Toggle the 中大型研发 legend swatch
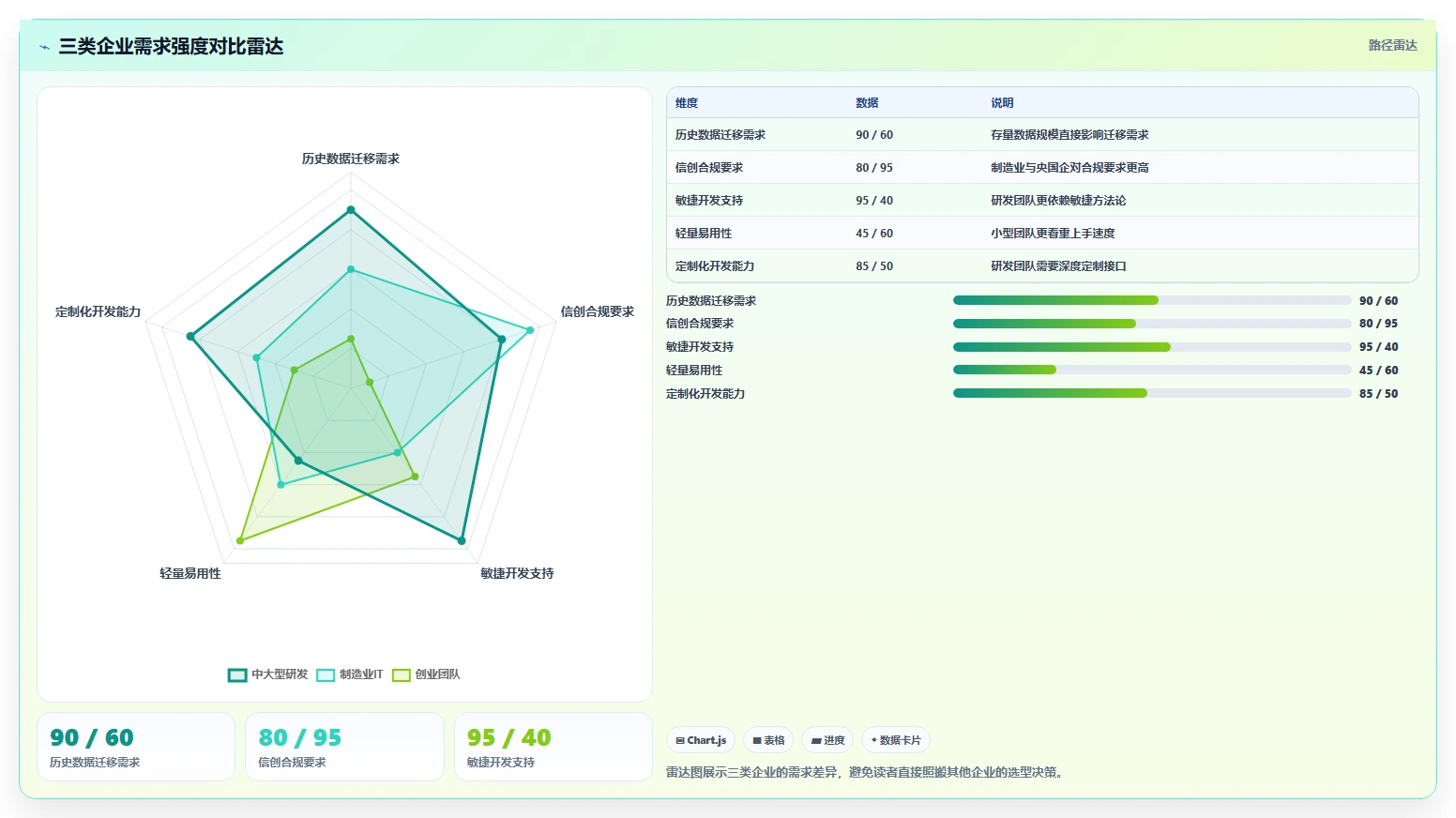 tap(237, 674)
